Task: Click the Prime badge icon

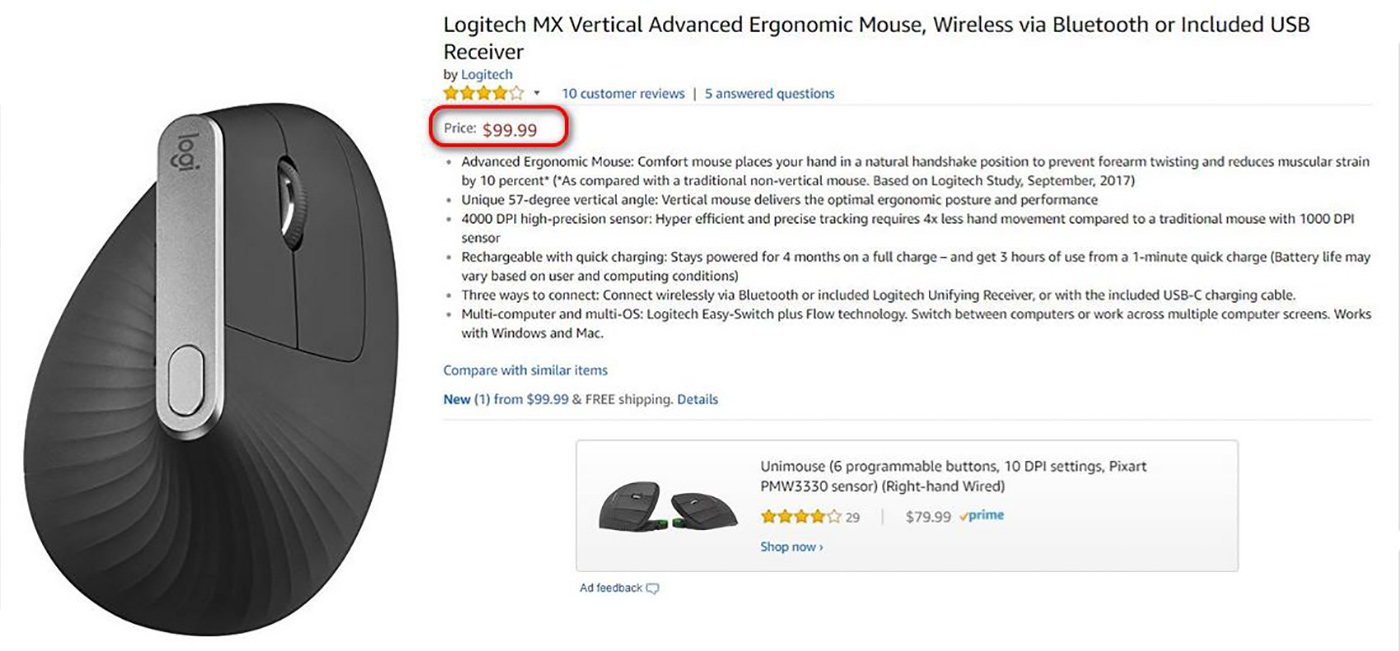Action: click(x=981, y=516)
